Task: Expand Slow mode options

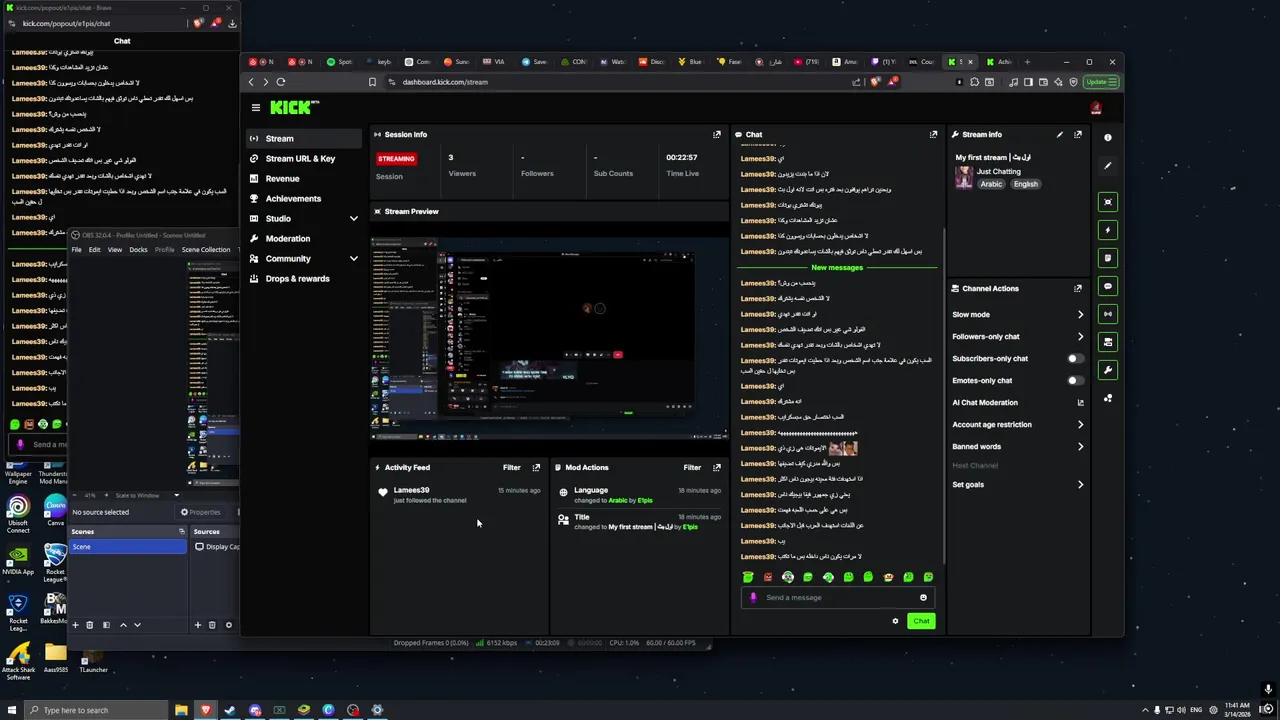Action: (1080, 314)
